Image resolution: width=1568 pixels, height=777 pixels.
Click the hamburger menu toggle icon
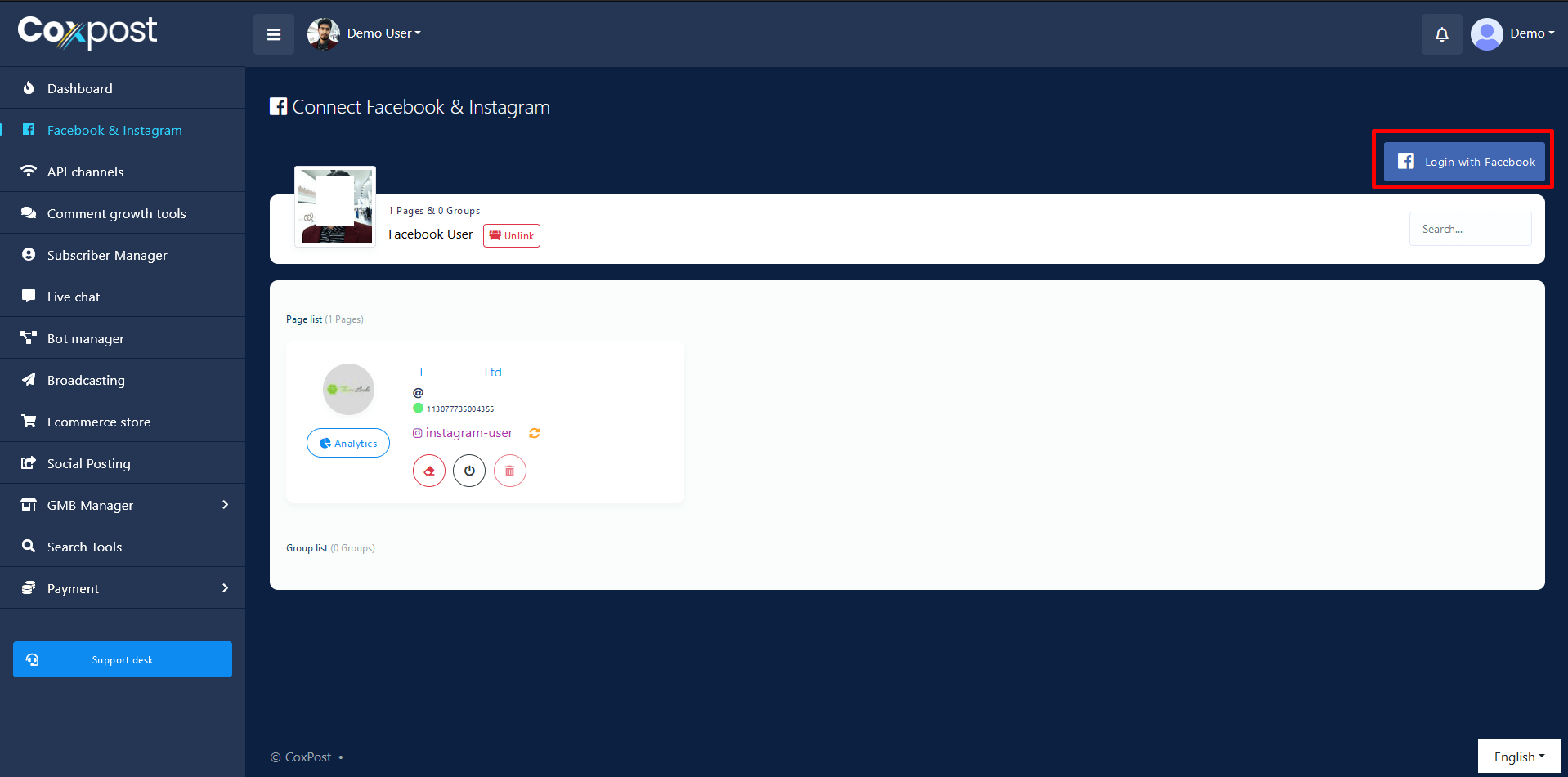(274, 34)
